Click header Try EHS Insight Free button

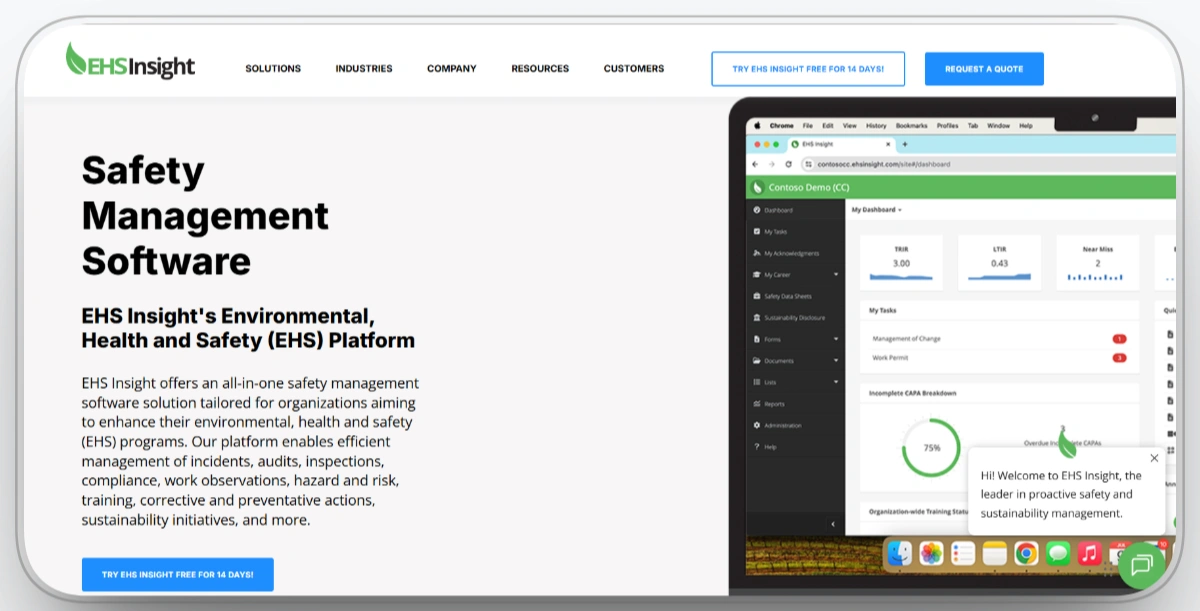(x=808, y=69)
